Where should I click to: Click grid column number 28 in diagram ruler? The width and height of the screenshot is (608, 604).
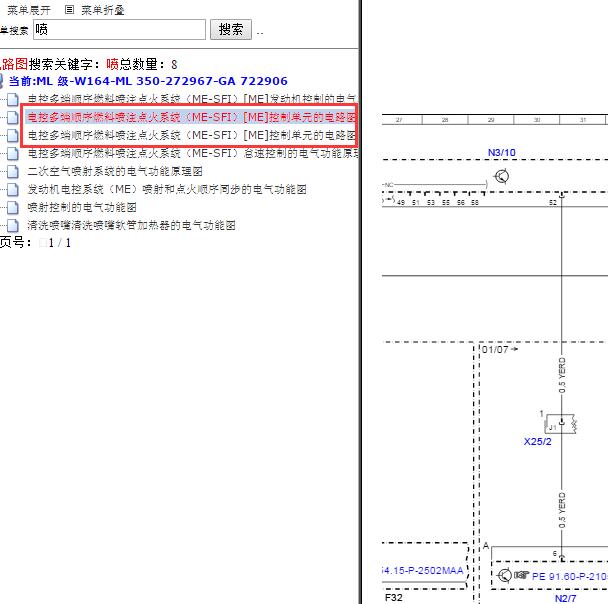pos(445,120)
